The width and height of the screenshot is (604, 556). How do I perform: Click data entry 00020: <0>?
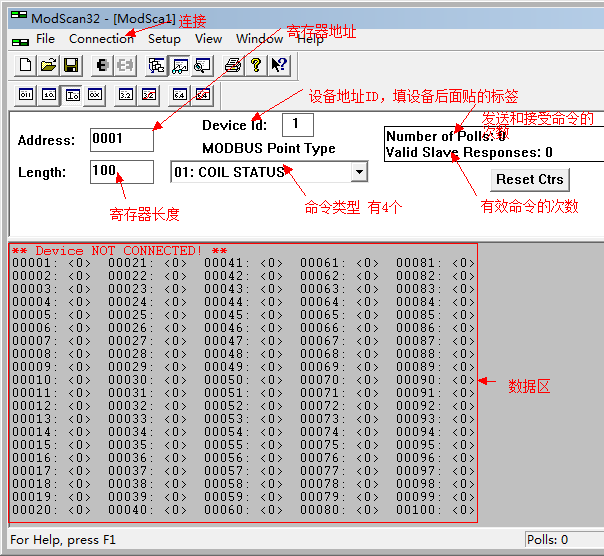51,510
